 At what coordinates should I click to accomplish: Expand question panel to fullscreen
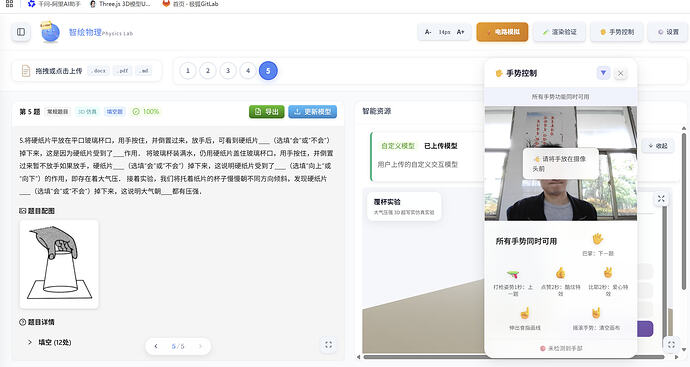point(328,345)
